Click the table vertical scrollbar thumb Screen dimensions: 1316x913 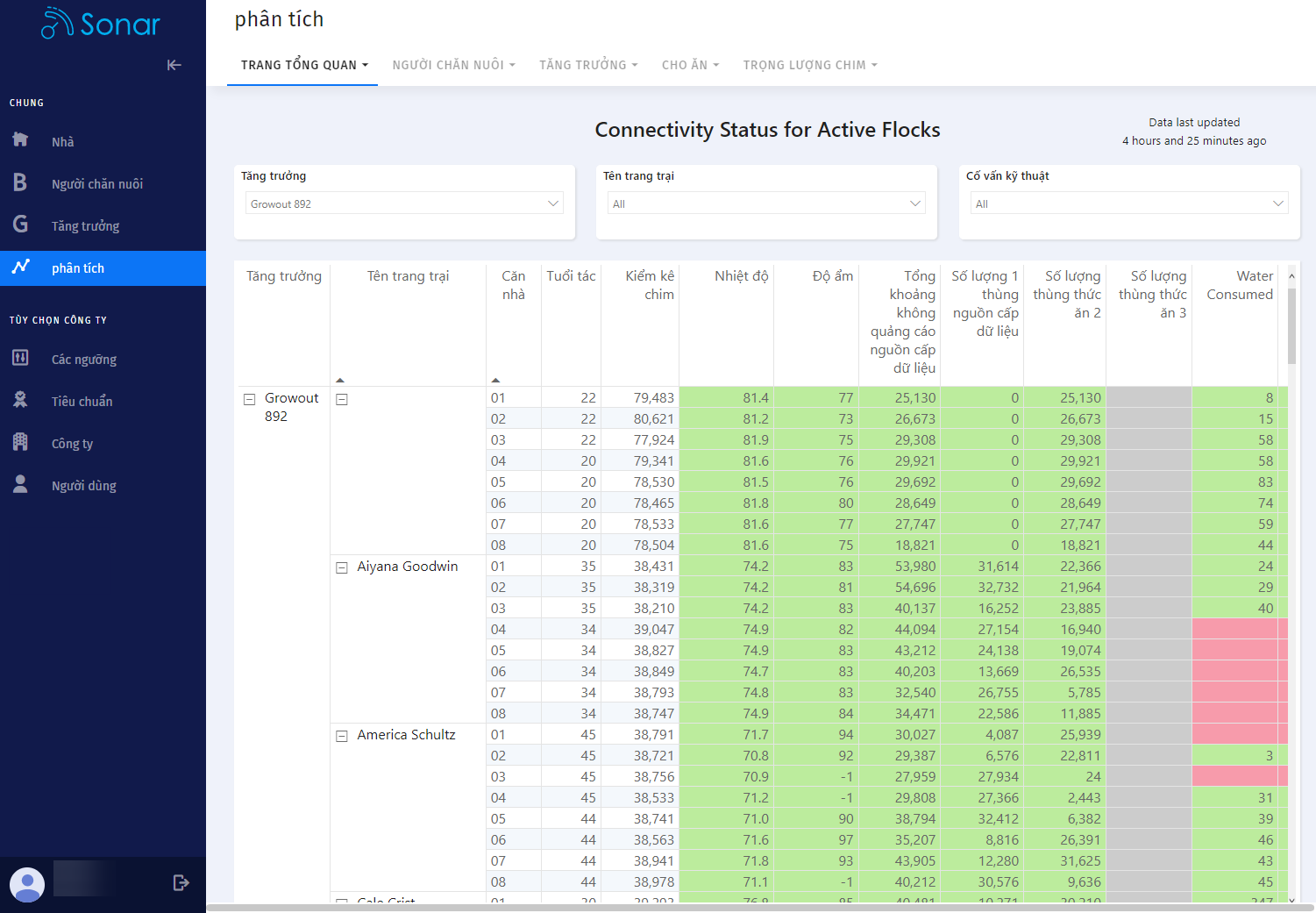click(1291, 325)
